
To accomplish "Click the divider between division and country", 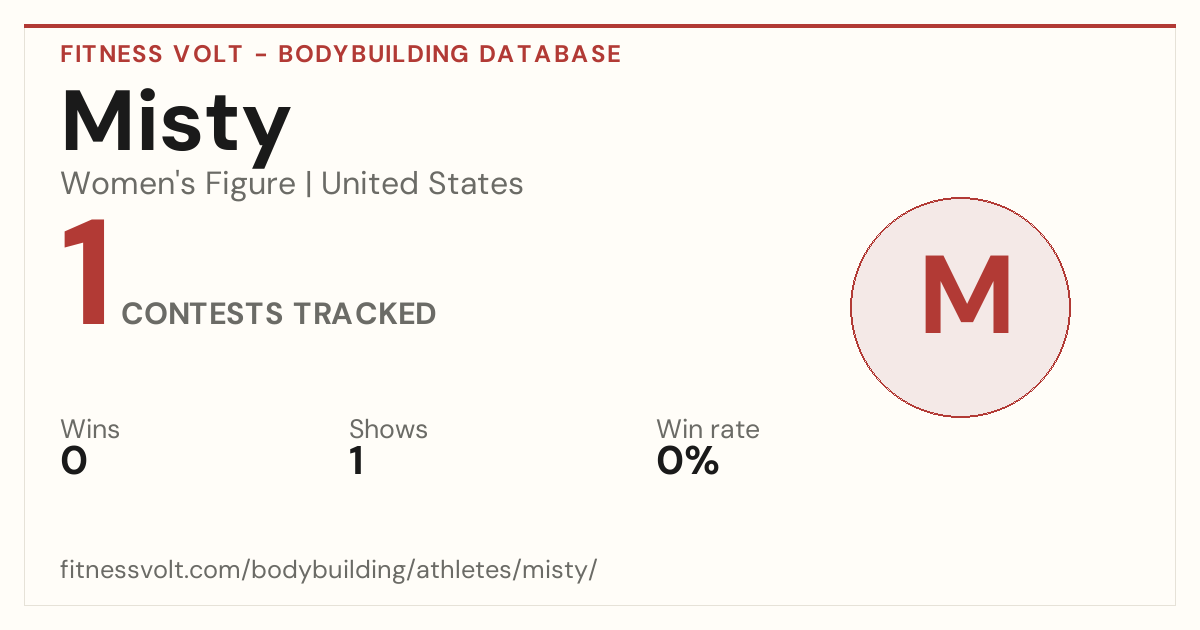I will 309,185.
